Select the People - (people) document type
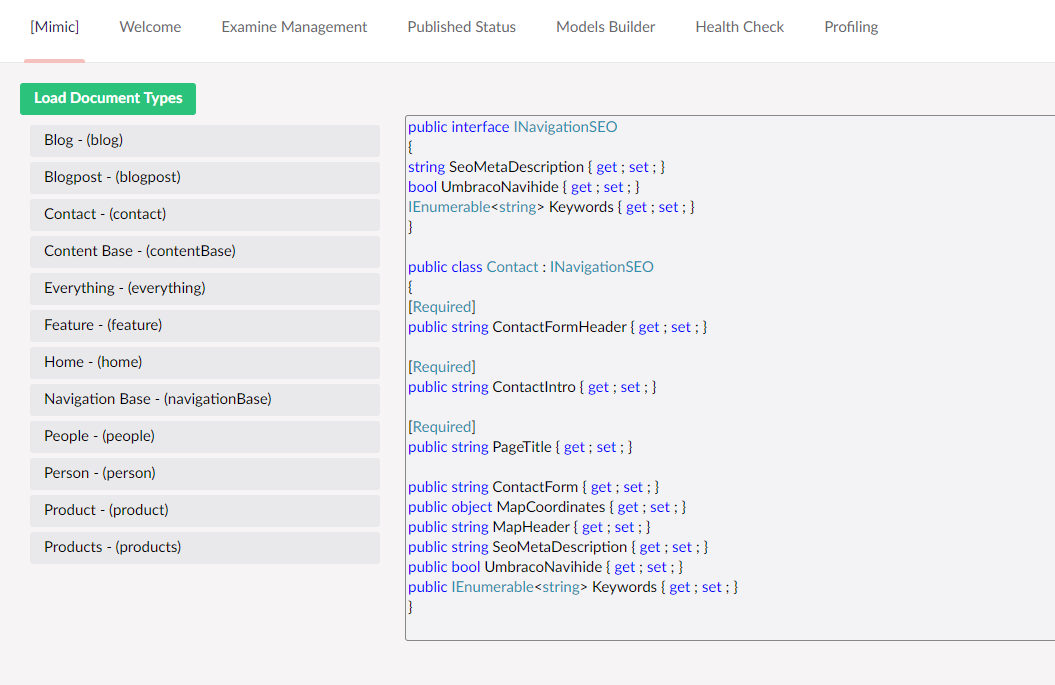 click(x=205, y=436)
